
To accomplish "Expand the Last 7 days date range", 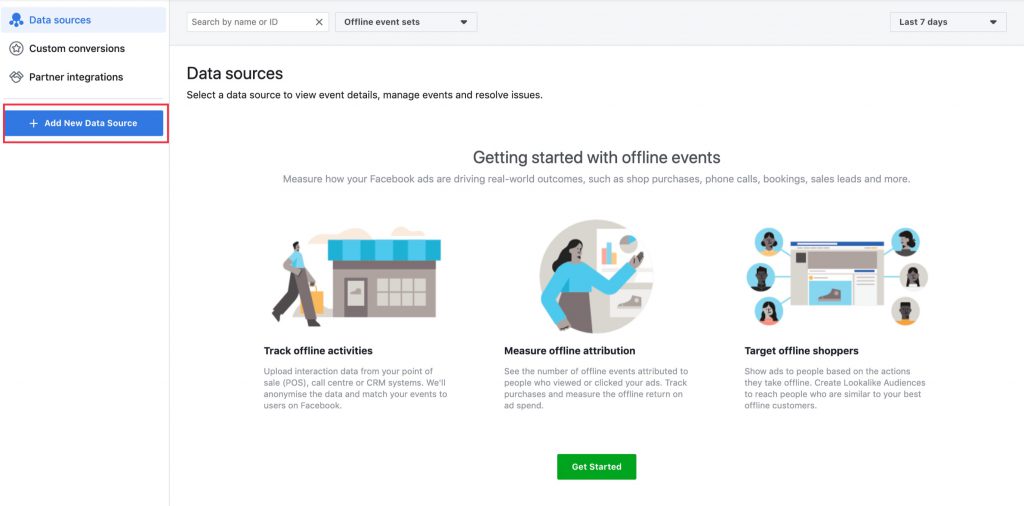I will click(947, 22).
